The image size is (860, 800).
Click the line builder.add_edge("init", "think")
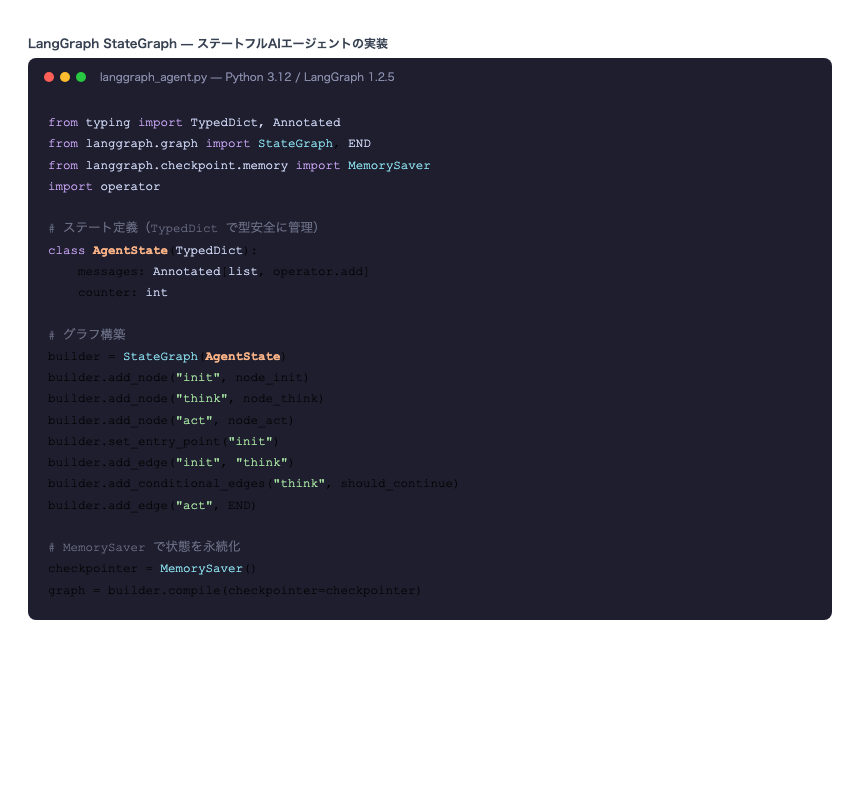point(171,463)
